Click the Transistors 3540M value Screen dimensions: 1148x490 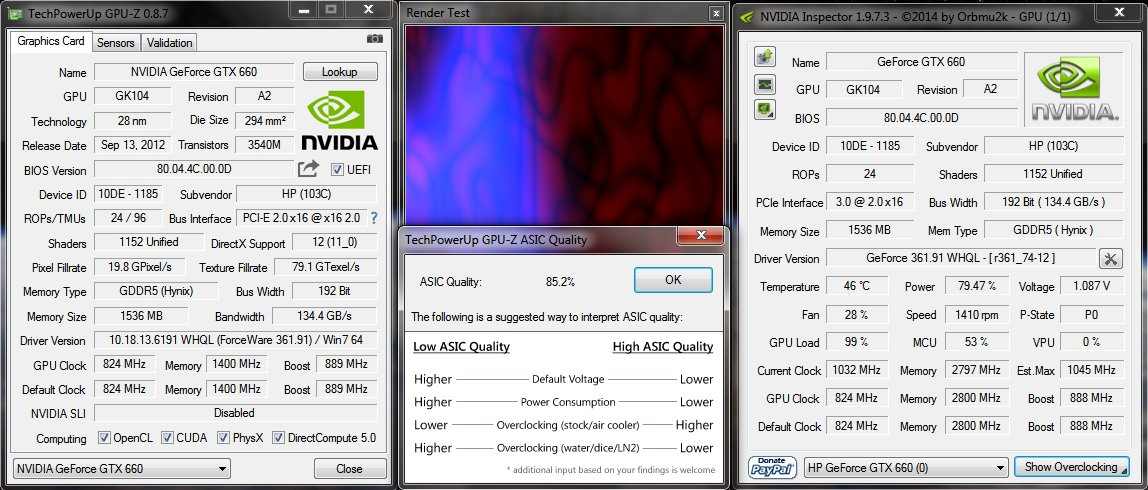(x=264, y=144)
